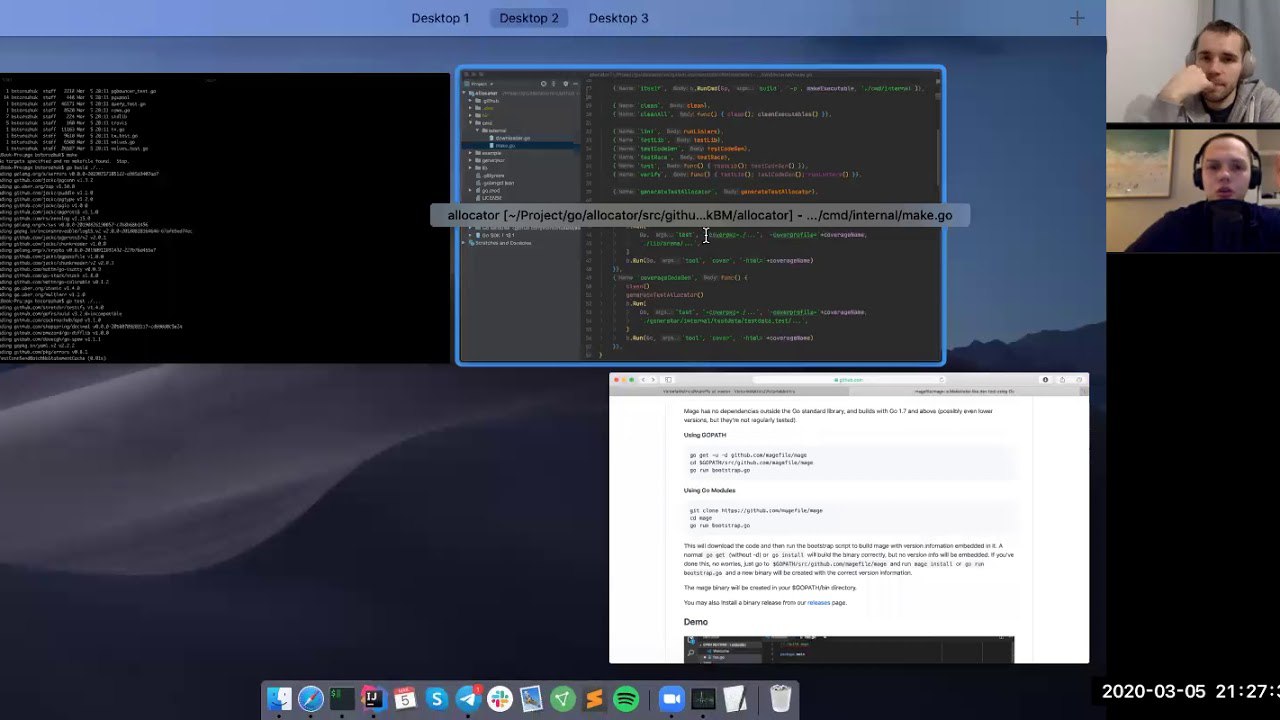The width and height of the screenshot is (1280, 720).
Task: Open Activity Monitor in the dock
Action: coord(703,699)
